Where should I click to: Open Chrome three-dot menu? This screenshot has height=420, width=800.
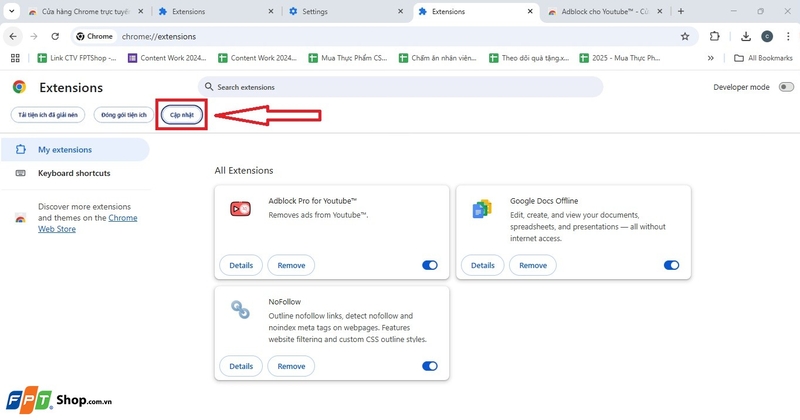[x=788, y=36]
